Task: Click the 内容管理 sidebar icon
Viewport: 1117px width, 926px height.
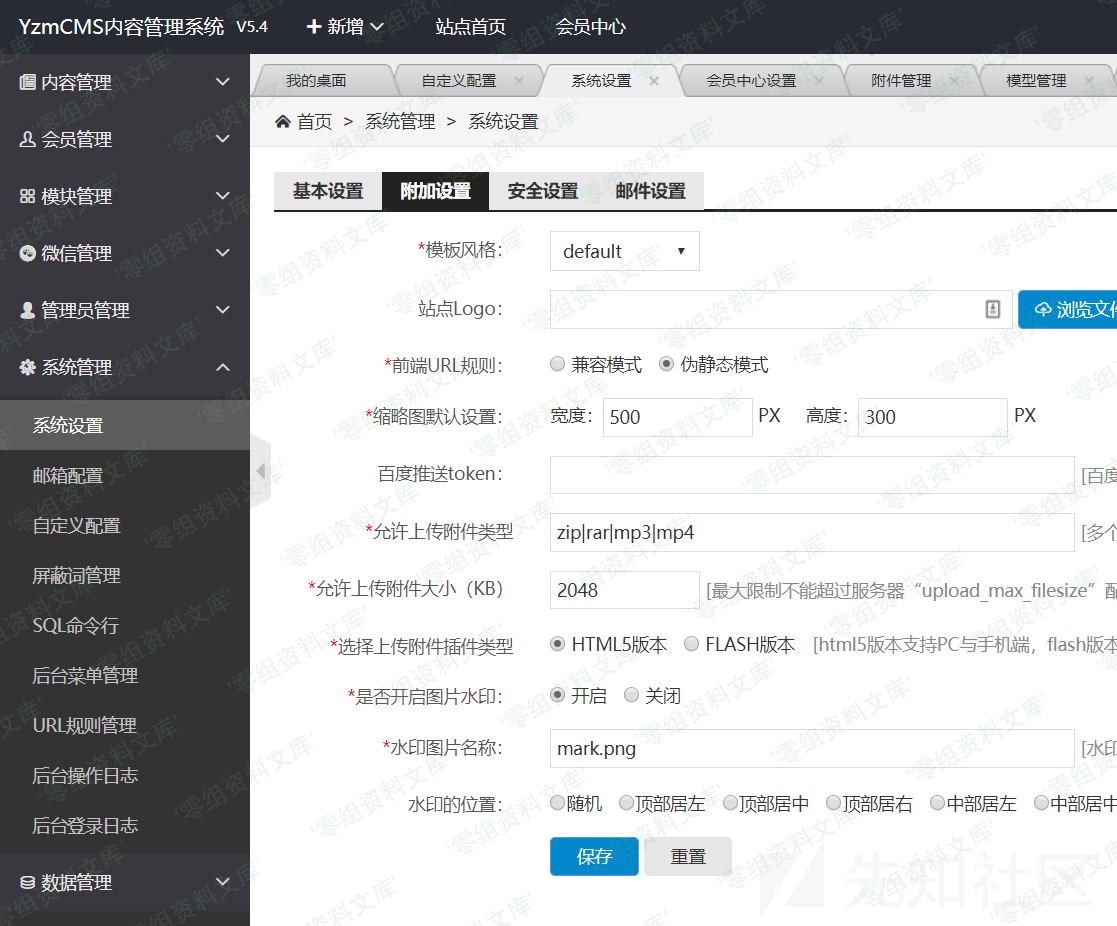Action: [x=27, y=82]
